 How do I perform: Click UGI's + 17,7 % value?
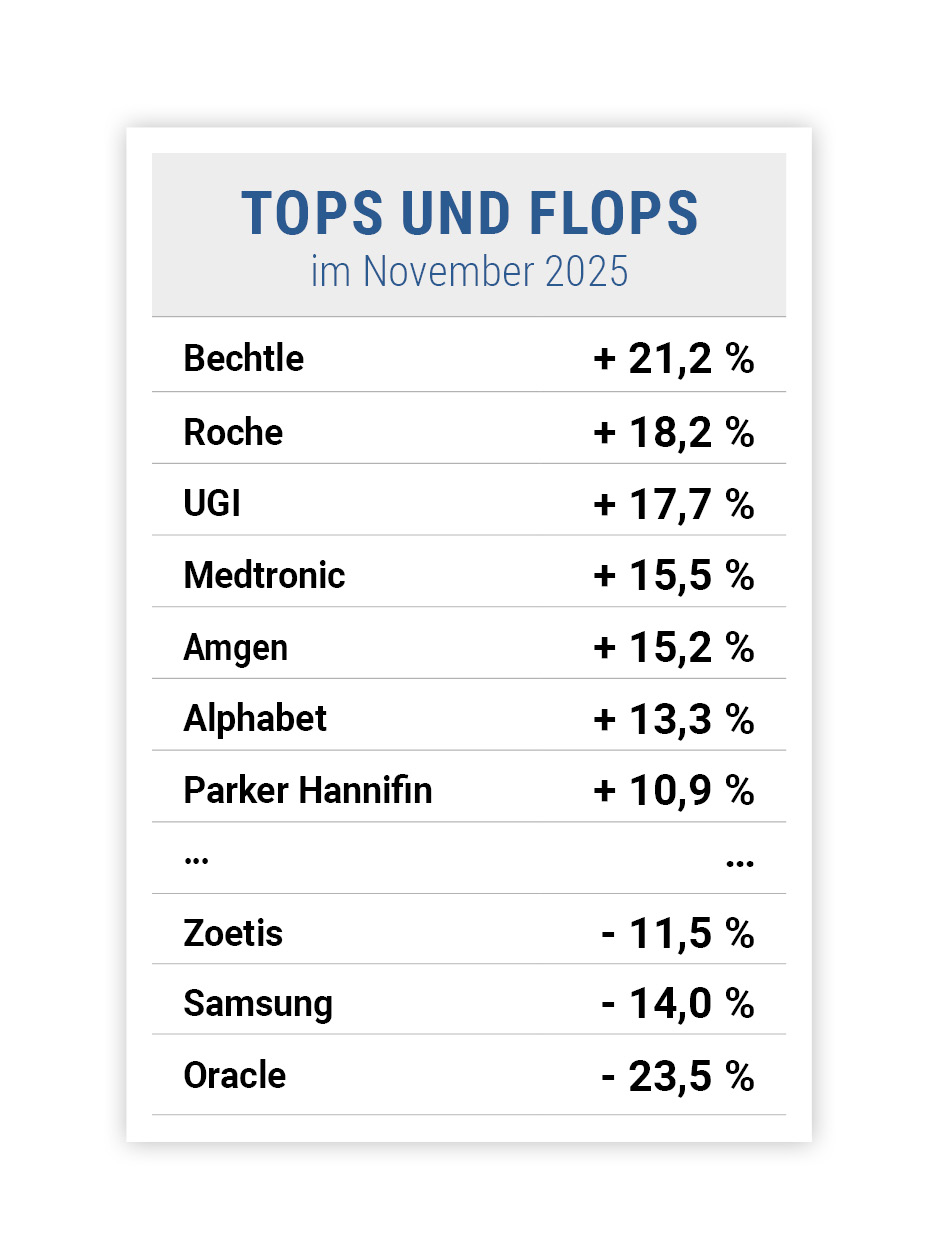click(673, 504)
